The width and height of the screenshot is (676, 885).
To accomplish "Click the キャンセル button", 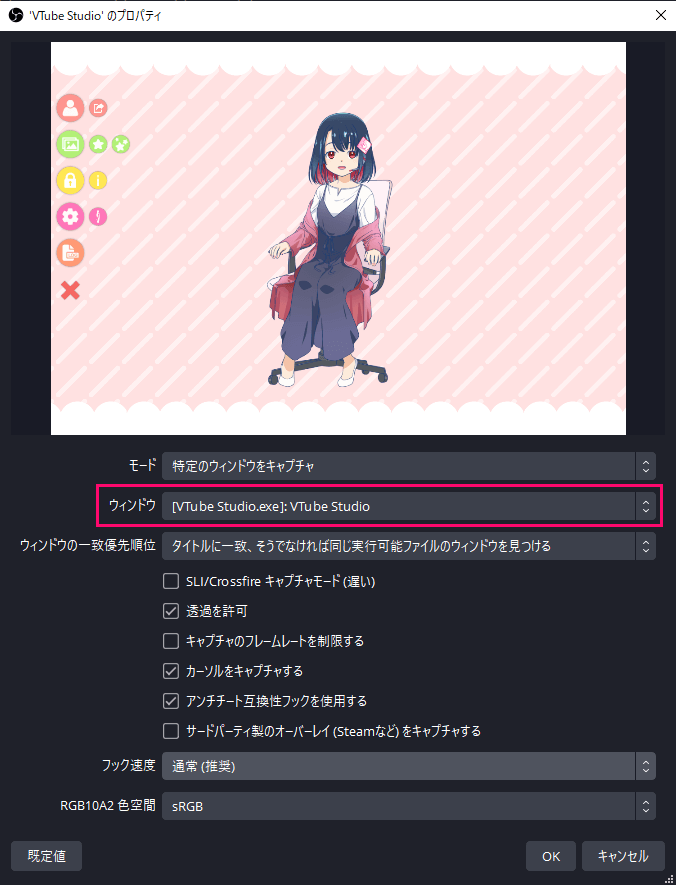I will click(623, 856).
